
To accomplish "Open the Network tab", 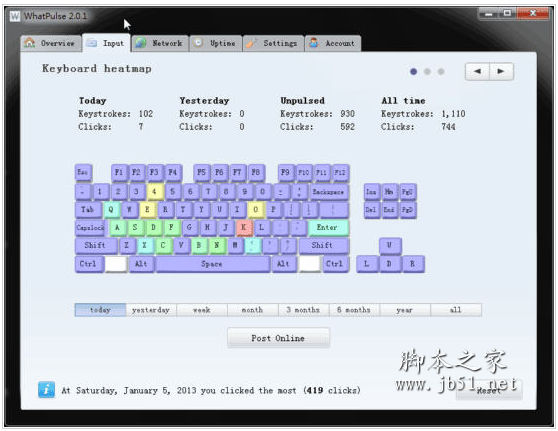I will coord(160,43).
